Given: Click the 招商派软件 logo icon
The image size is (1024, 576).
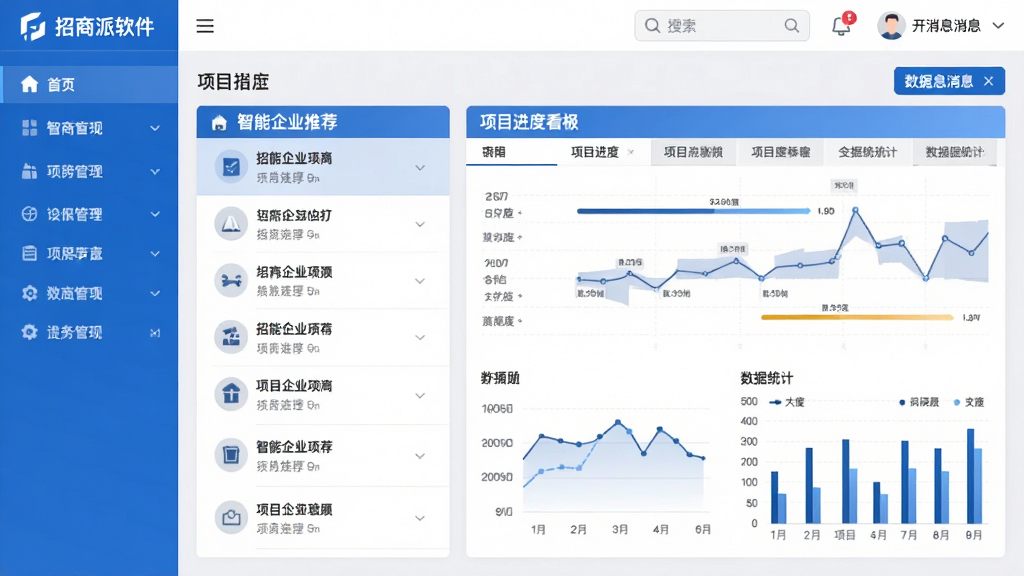Looking at the screenshot, I should coord(33,26).
